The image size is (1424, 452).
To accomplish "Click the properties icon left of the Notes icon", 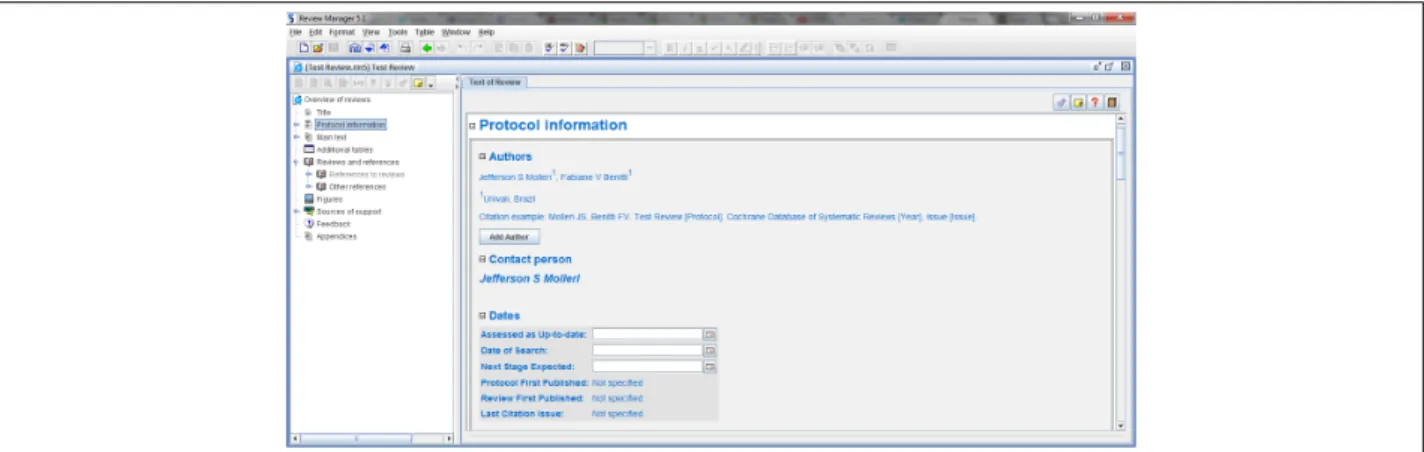I will [x=1062, y=102].
